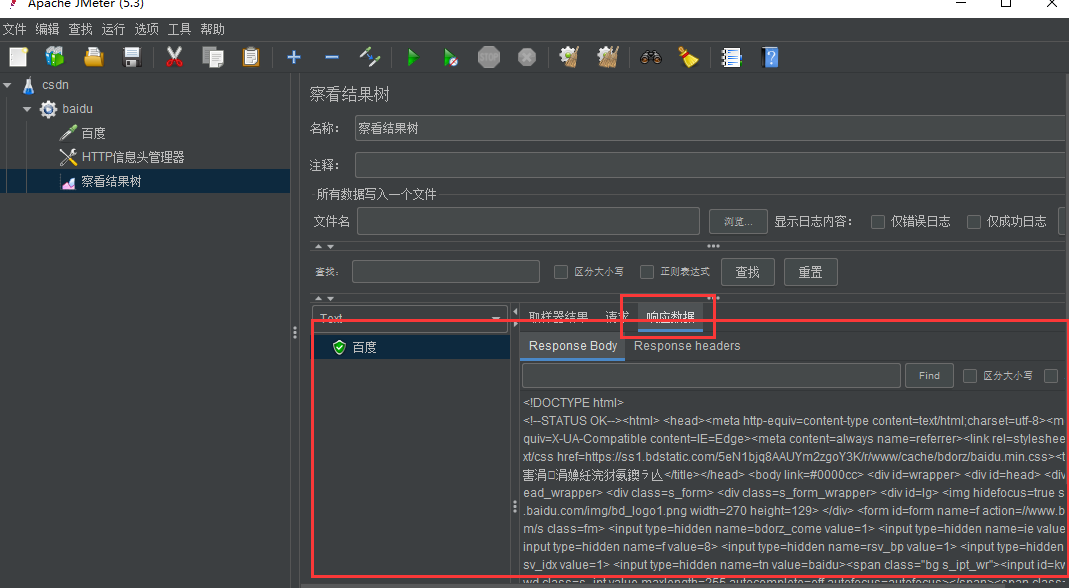Toggle the 正则表达式 checkbox
This screenshot has height=588, width=1069.
coord(647,272)
